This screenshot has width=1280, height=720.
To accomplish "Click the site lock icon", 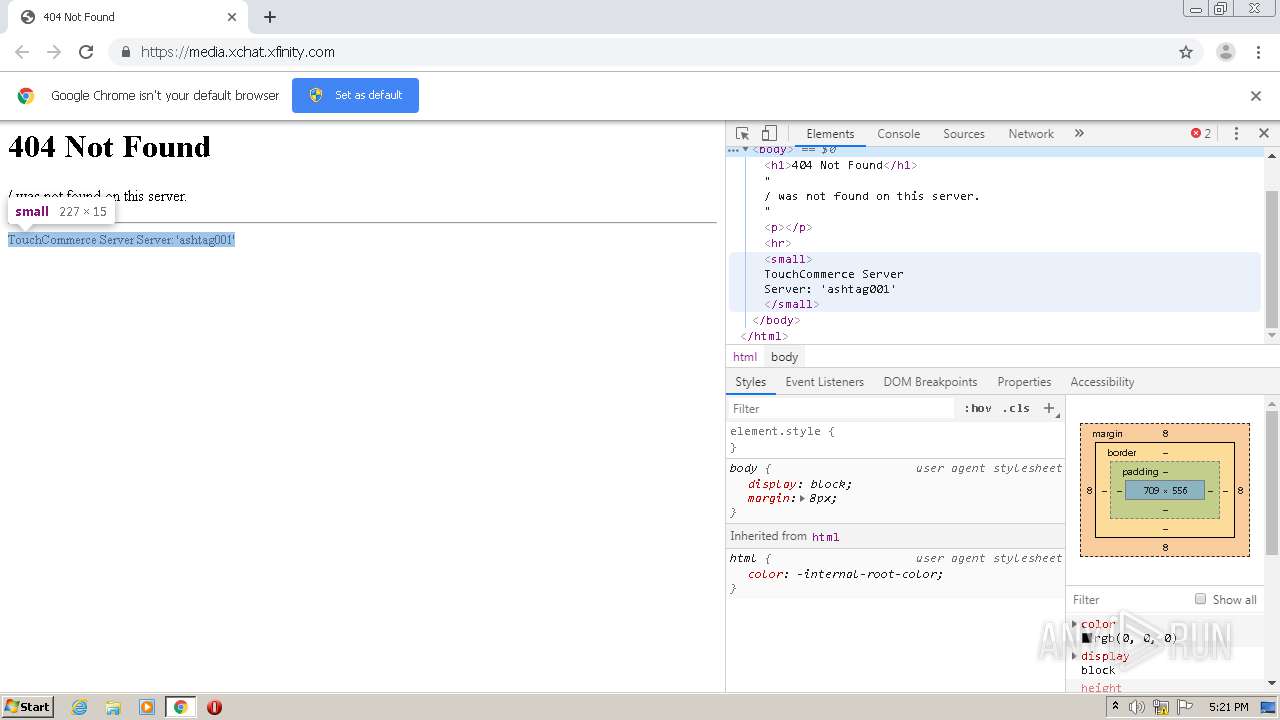I will [125, 52].
